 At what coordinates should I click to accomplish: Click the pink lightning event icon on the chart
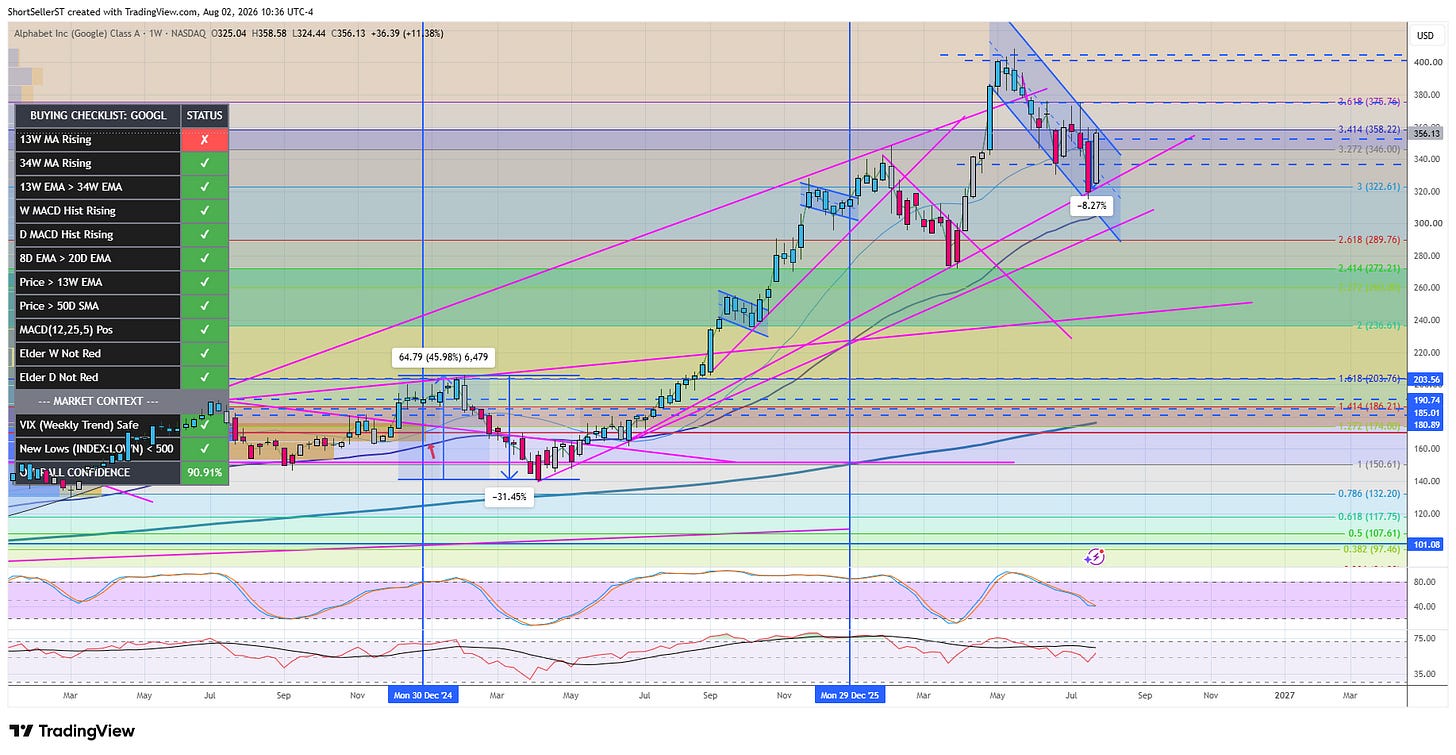click(1095, 555)
